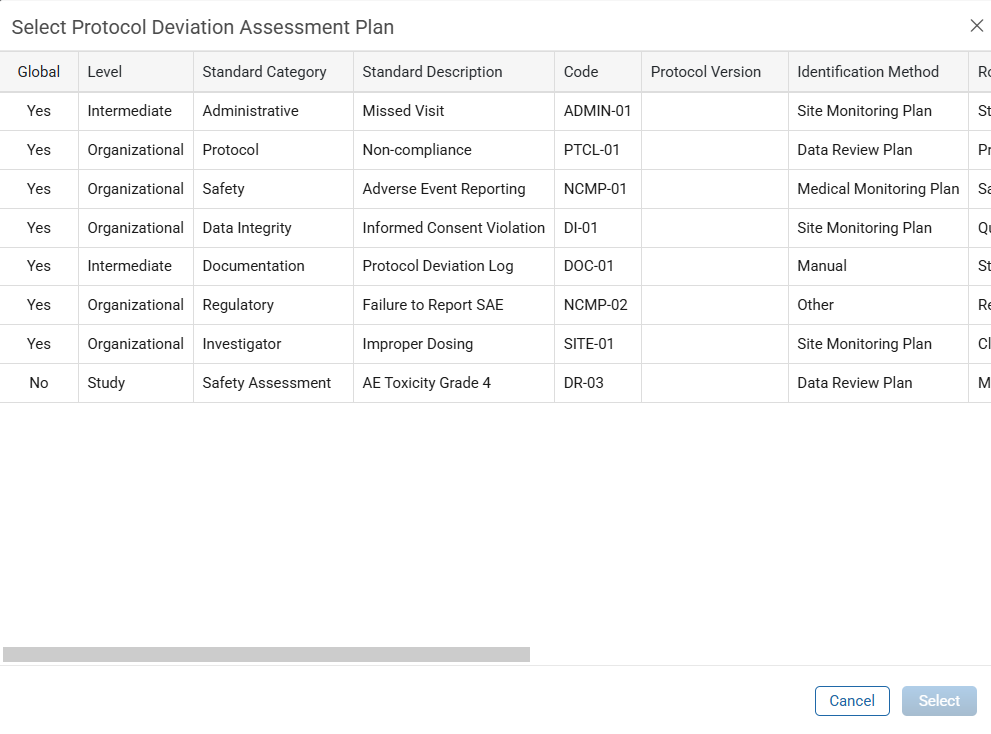This screenshot has height=734, width=991.
Task: Click Site Monitoring Plan in ADMIN-01 row
Action: point(879,111)
